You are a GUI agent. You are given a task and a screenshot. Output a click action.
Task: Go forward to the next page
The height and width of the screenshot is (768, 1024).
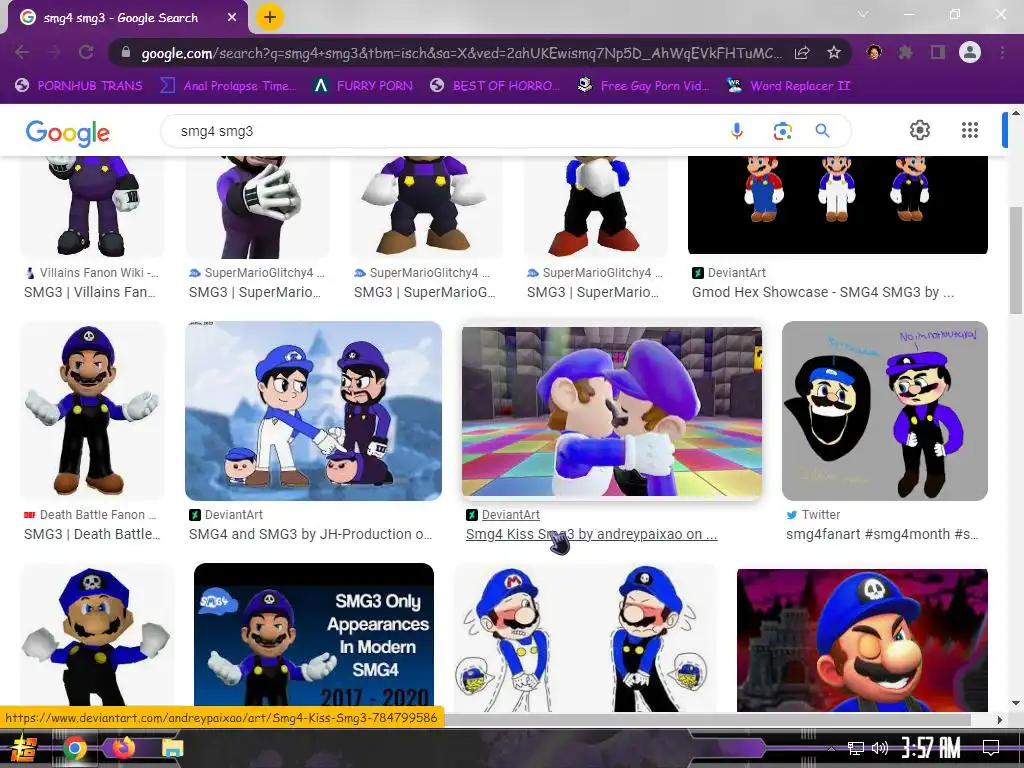(x=54, y=52)
